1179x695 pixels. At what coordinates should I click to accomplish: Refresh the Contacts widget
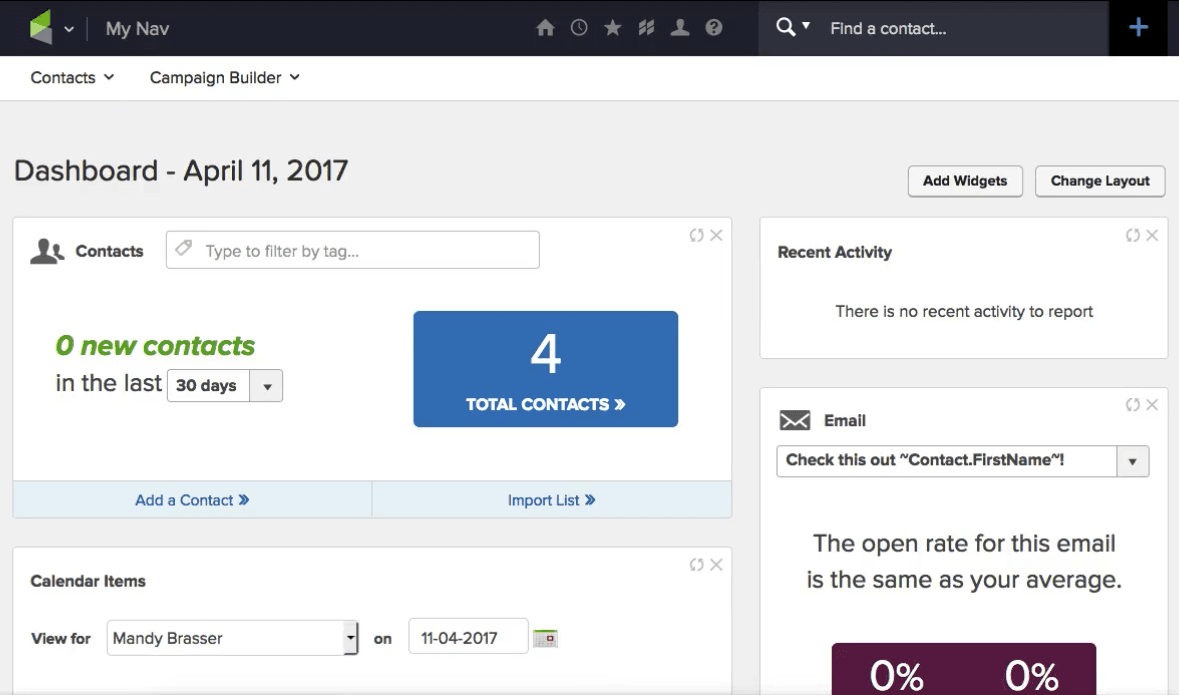pos(696,235)
